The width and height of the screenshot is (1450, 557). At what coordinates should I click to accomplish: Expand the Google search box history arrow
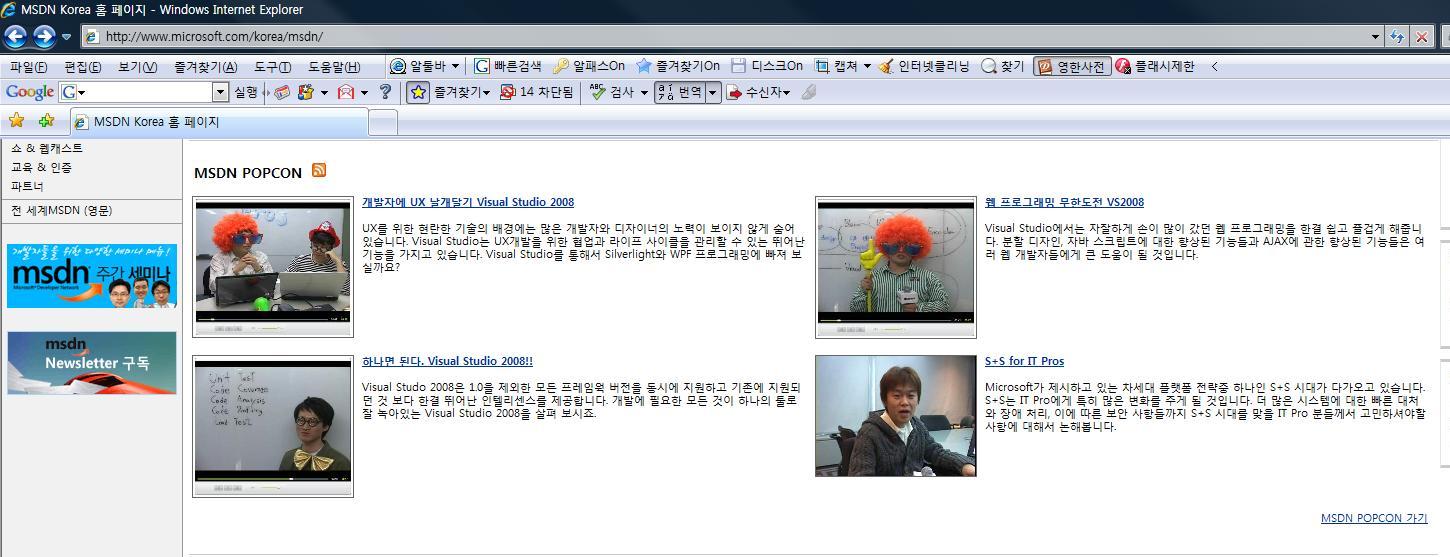221,92
